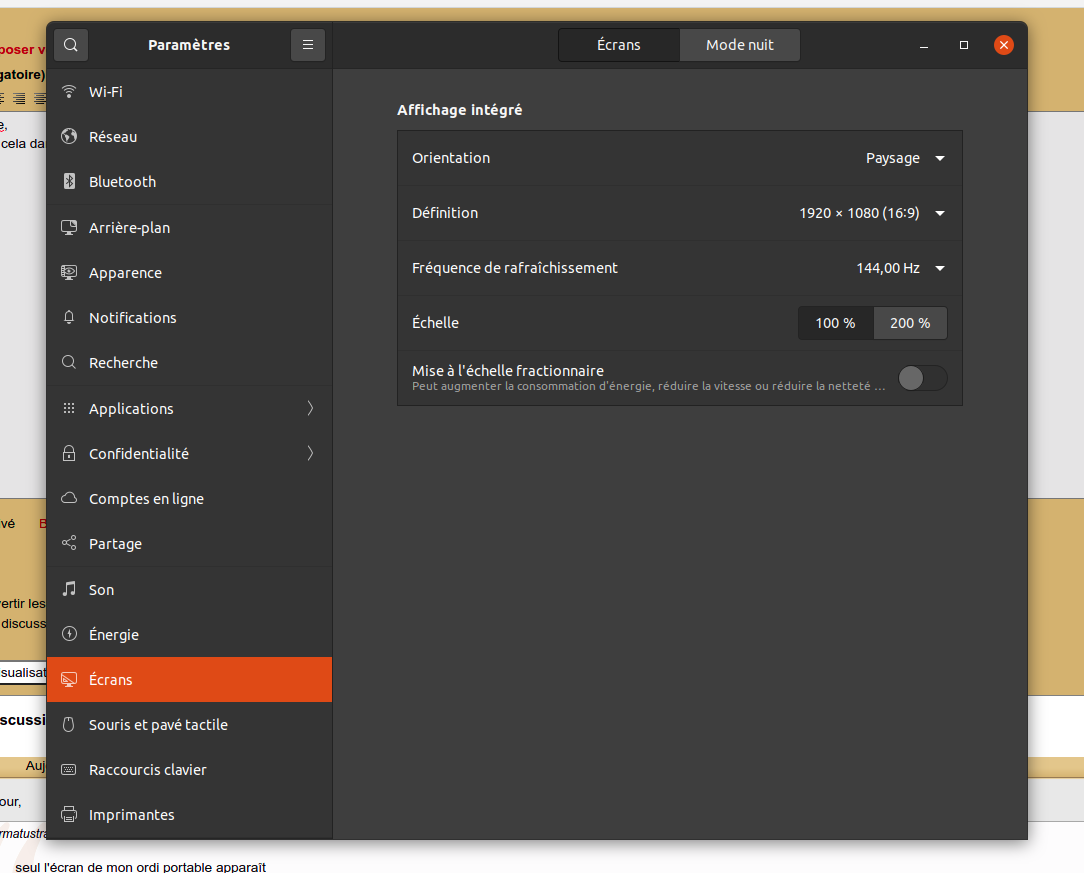This screenshot has height=873, width=1084.
Task: Open Souris et pavé tactile settings
Action: point(158,725)
